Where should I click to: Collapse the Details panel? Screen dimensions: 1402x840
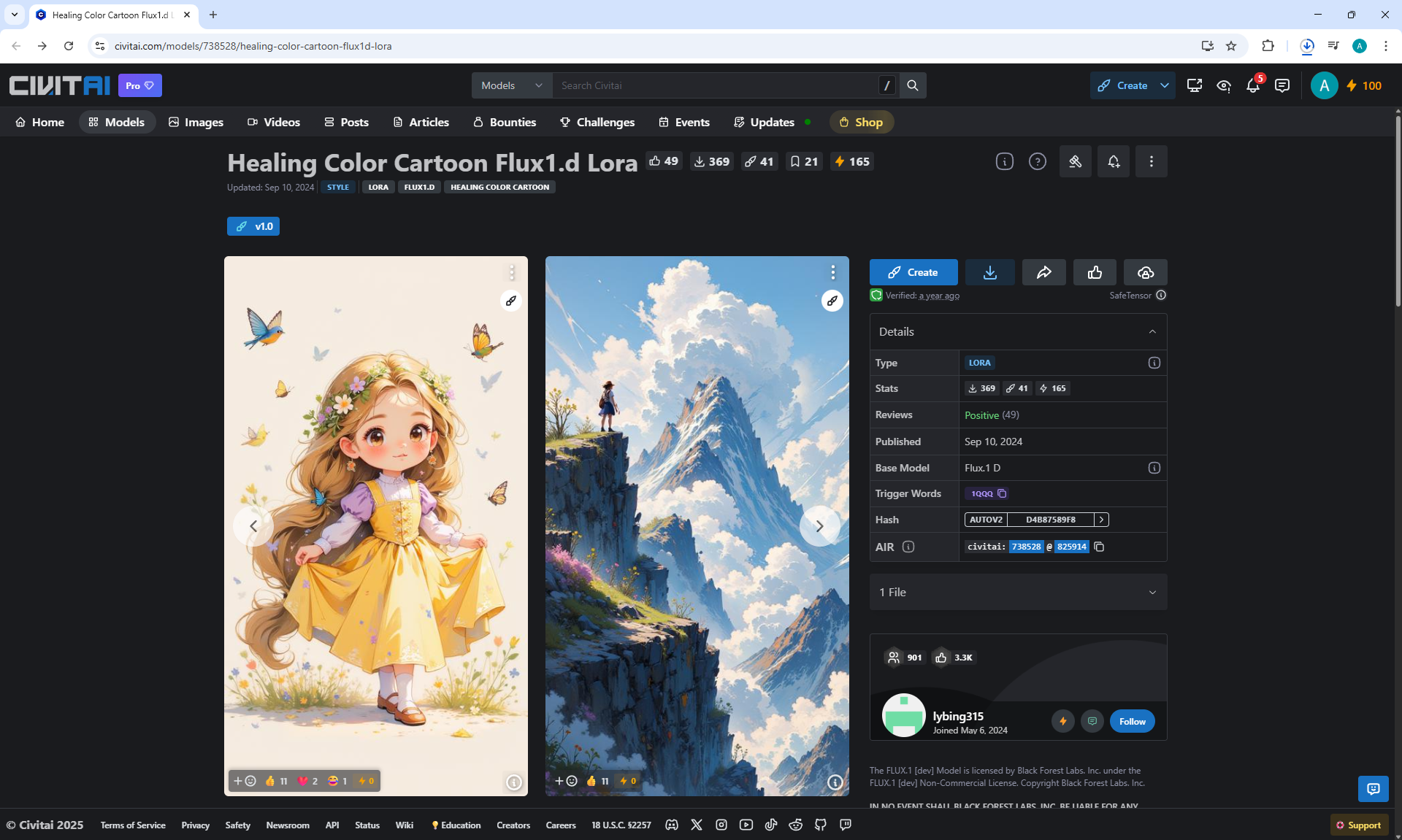click(1152, 331)
